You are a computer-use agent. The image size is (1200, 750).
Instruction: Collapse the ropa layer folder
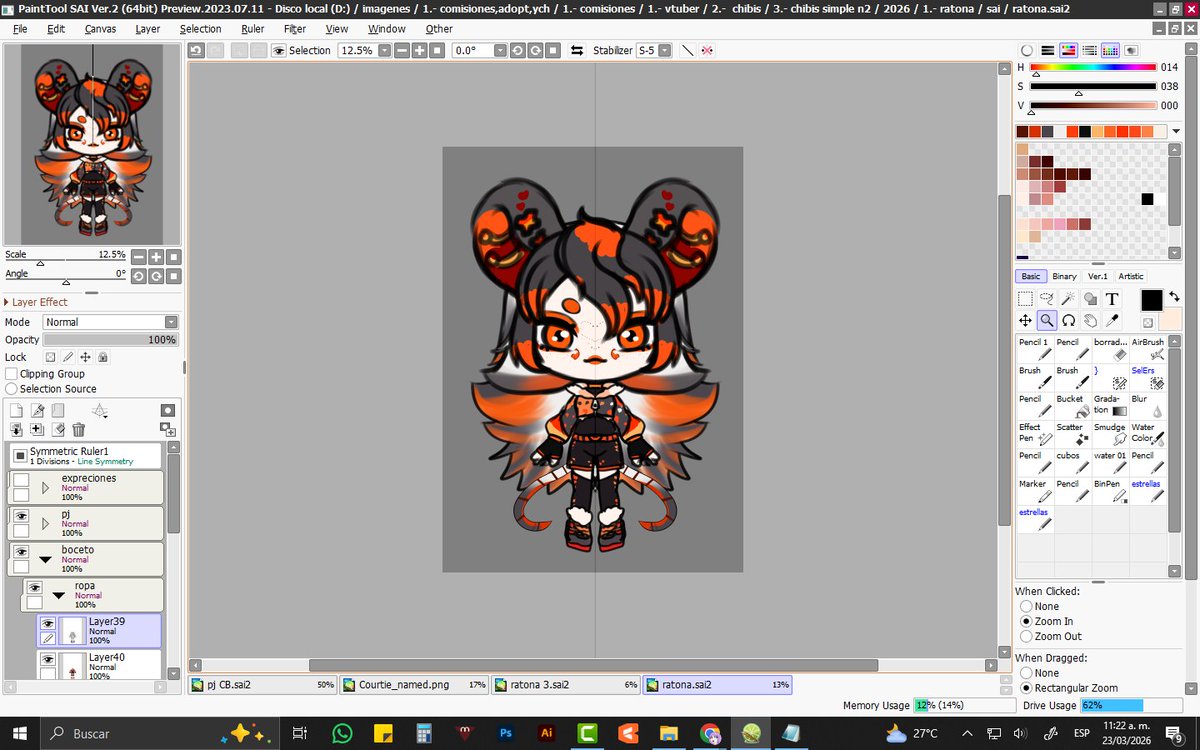[59, 596]
